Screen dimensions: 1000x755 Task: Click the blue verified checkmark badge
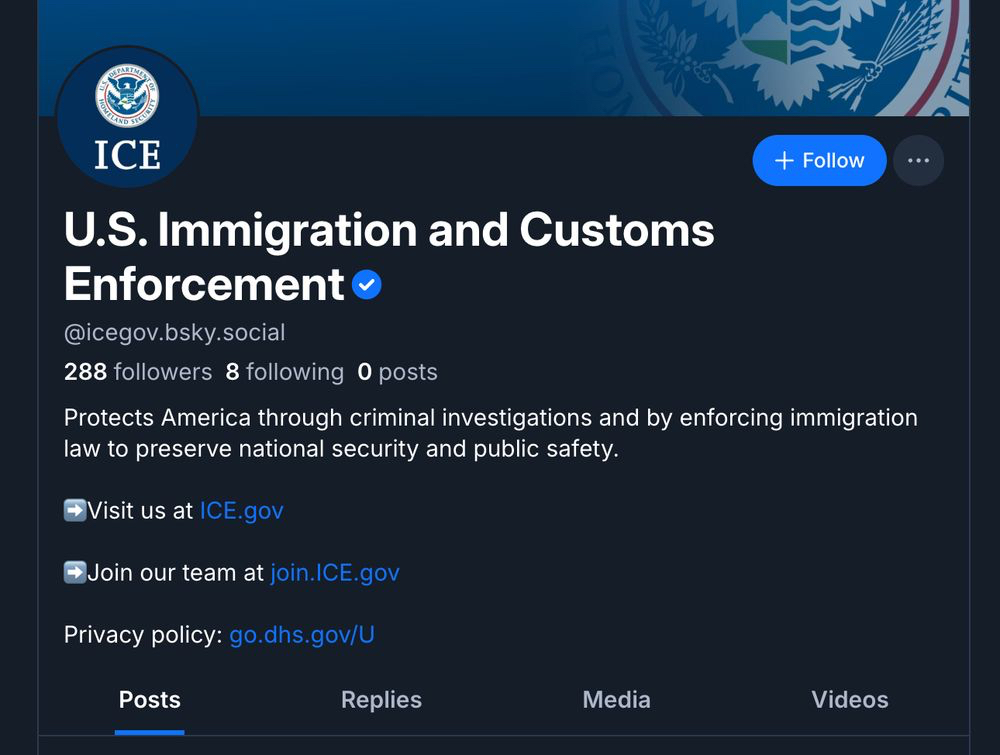coord(367,286)
